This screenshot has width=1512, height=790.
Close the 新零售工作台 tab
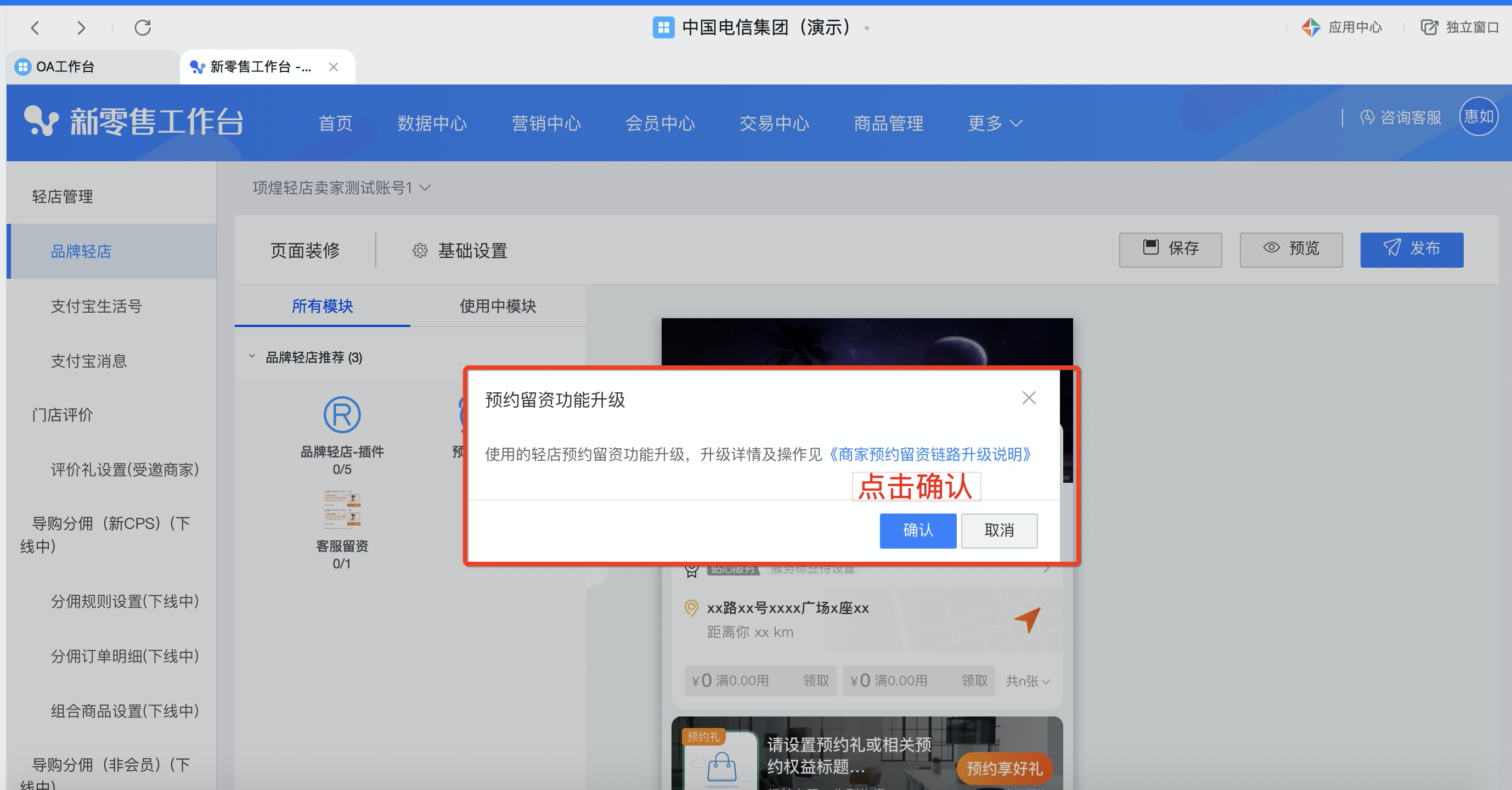334,67
